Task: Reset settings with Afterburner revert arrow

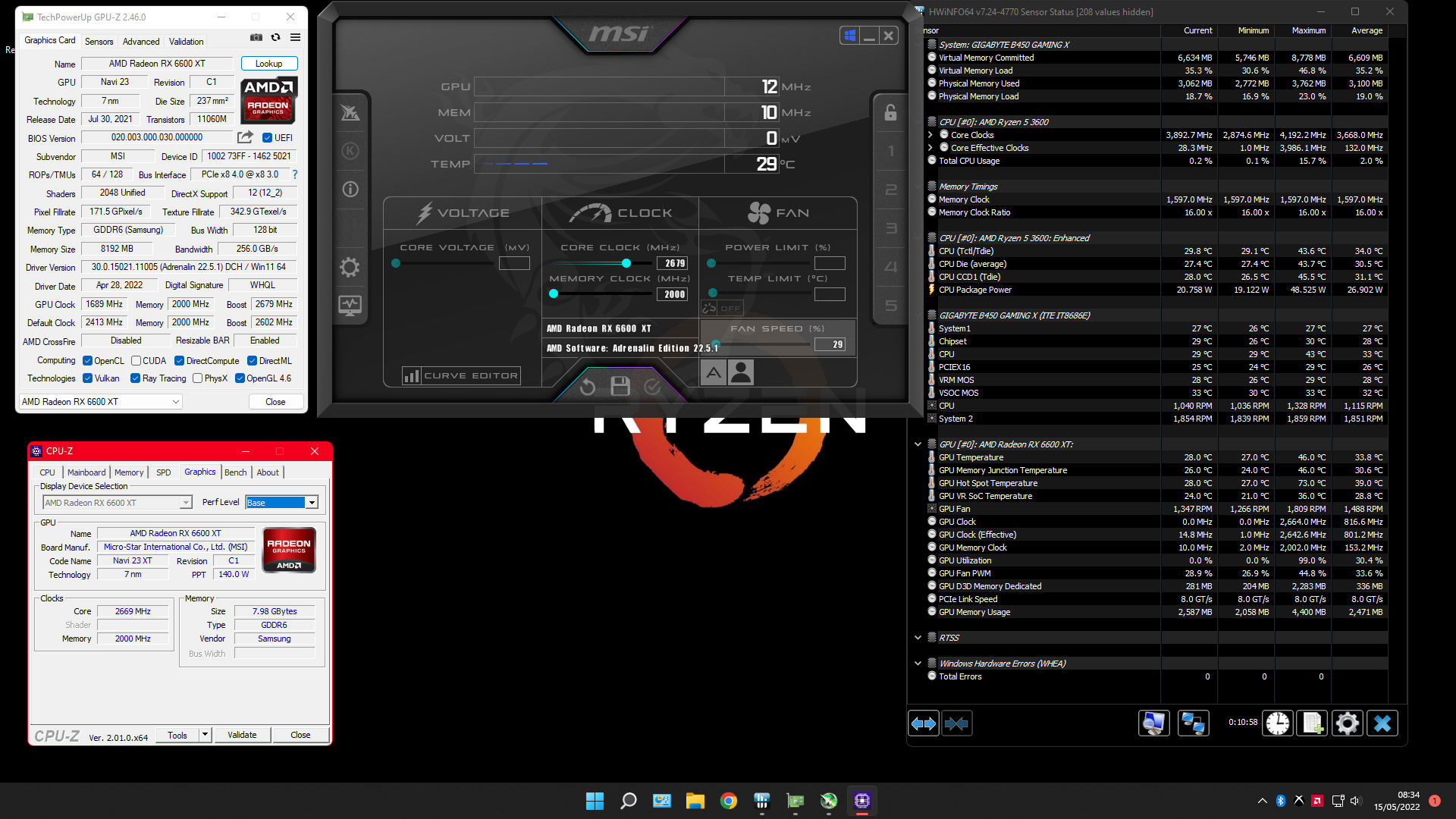Action: (588, 388)
